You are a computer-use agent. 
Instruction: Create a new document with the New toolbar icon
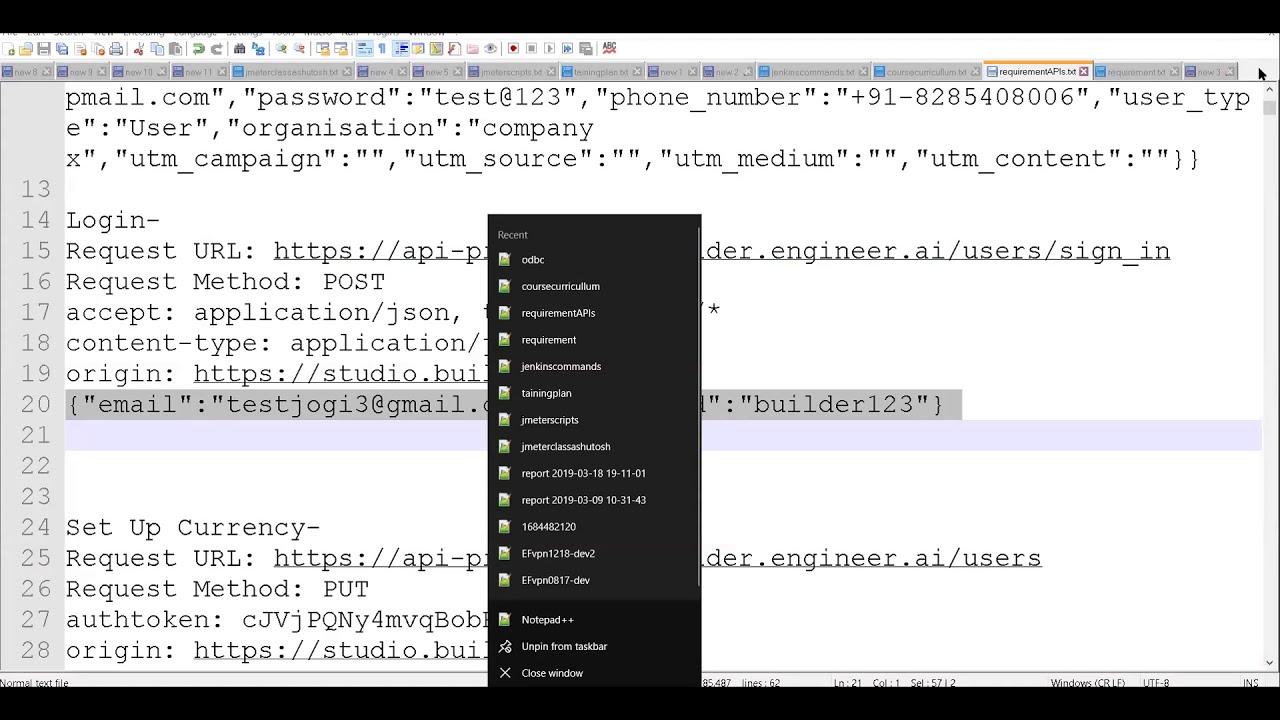(x=9, y=48)
